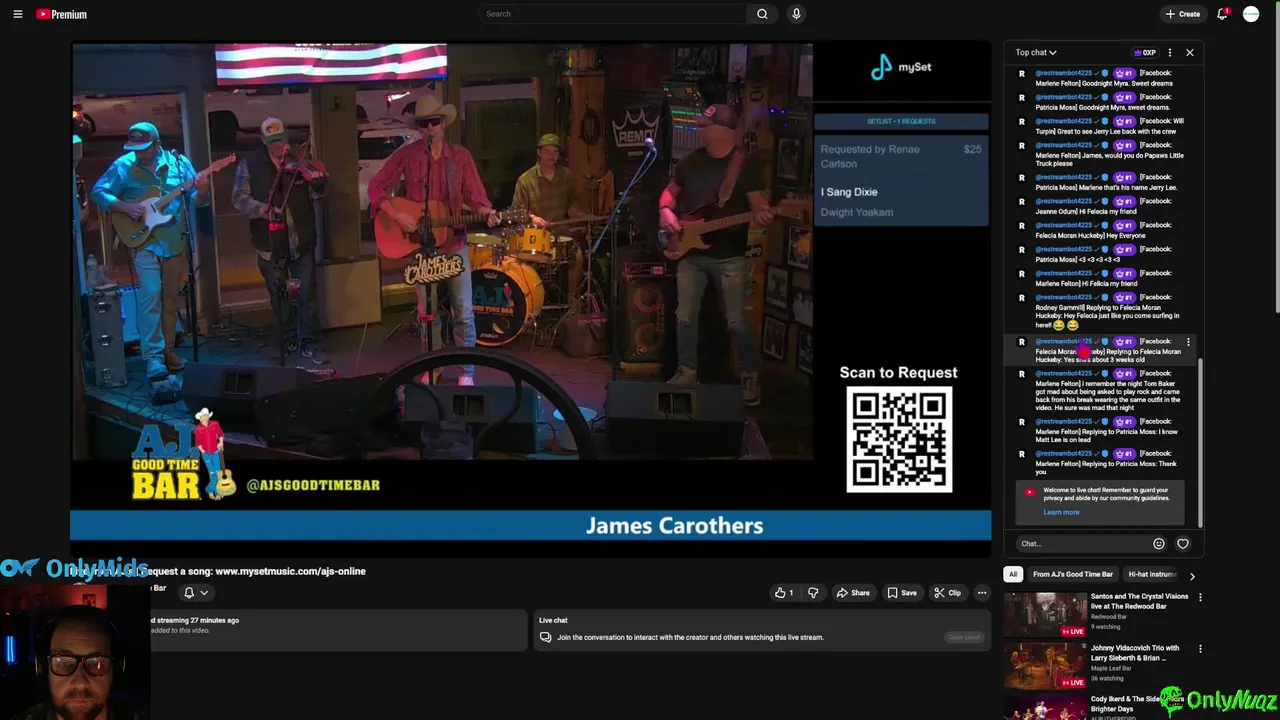
Task: Save the video to a playlist
Action: click(x=902, y=593)
